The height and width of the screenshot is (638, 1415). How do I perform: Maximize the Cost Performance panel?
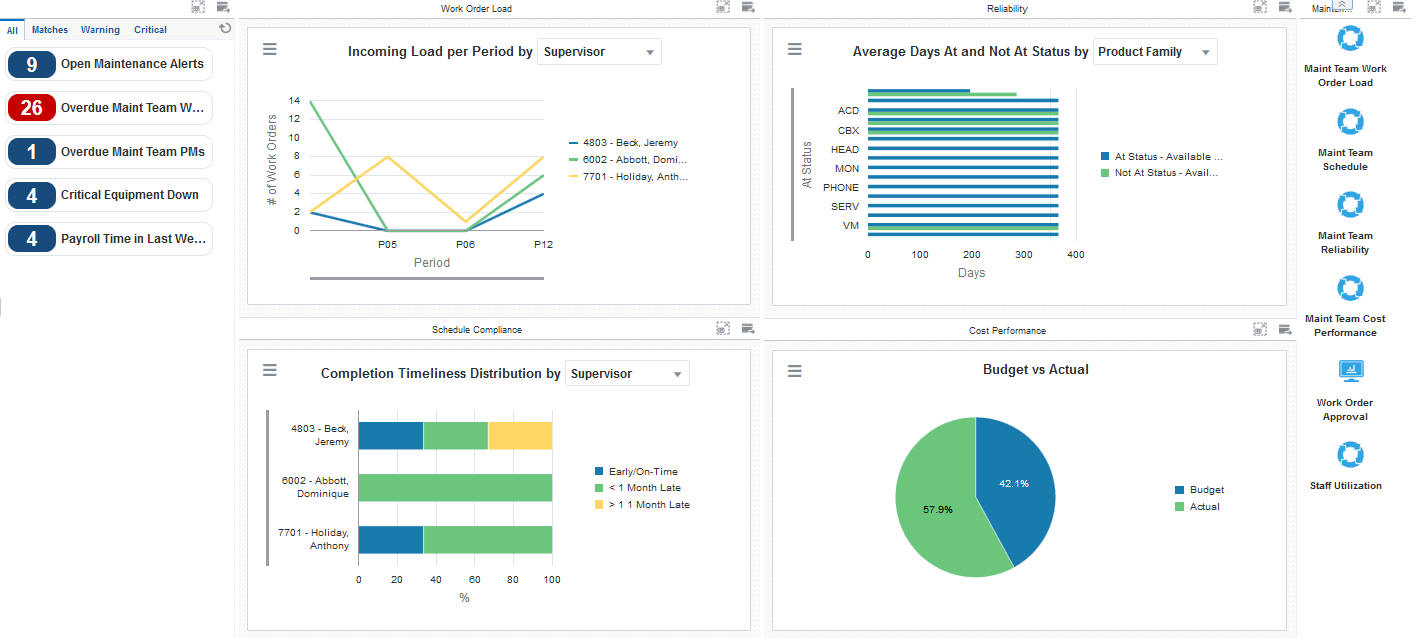point(1260,328)
